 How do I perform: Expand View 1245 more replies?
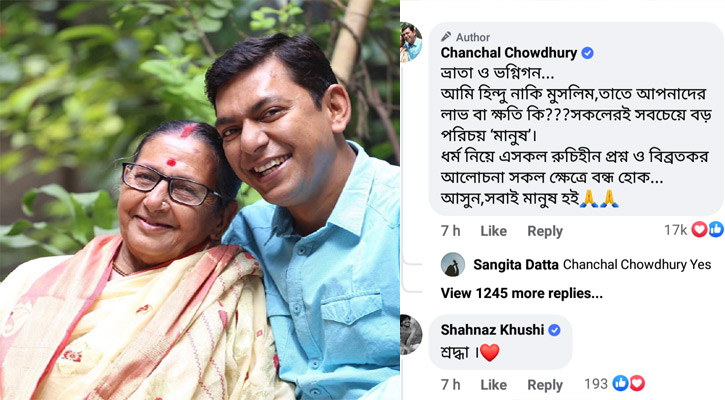tap(521, 293)
